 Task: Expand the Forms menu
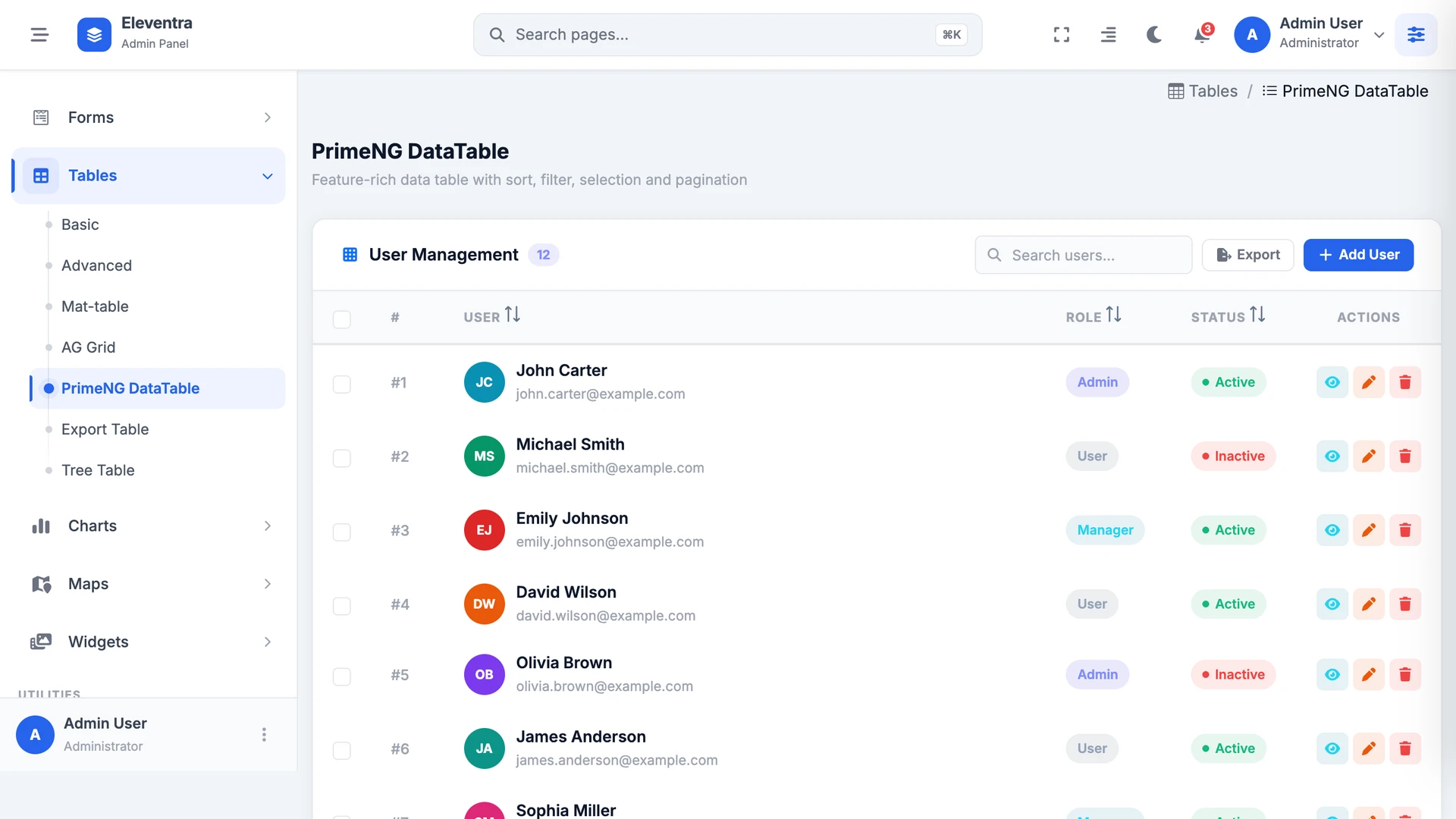tap(149, 118)
